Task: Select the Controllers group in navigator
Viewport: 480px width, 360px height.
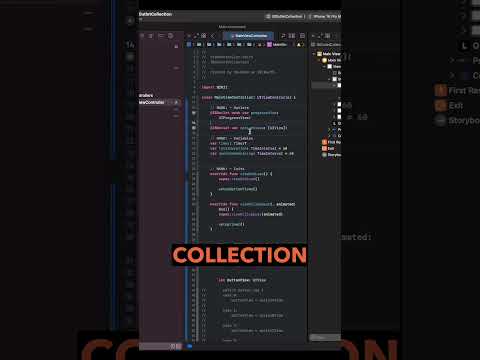Action: (x=146, y=96)
